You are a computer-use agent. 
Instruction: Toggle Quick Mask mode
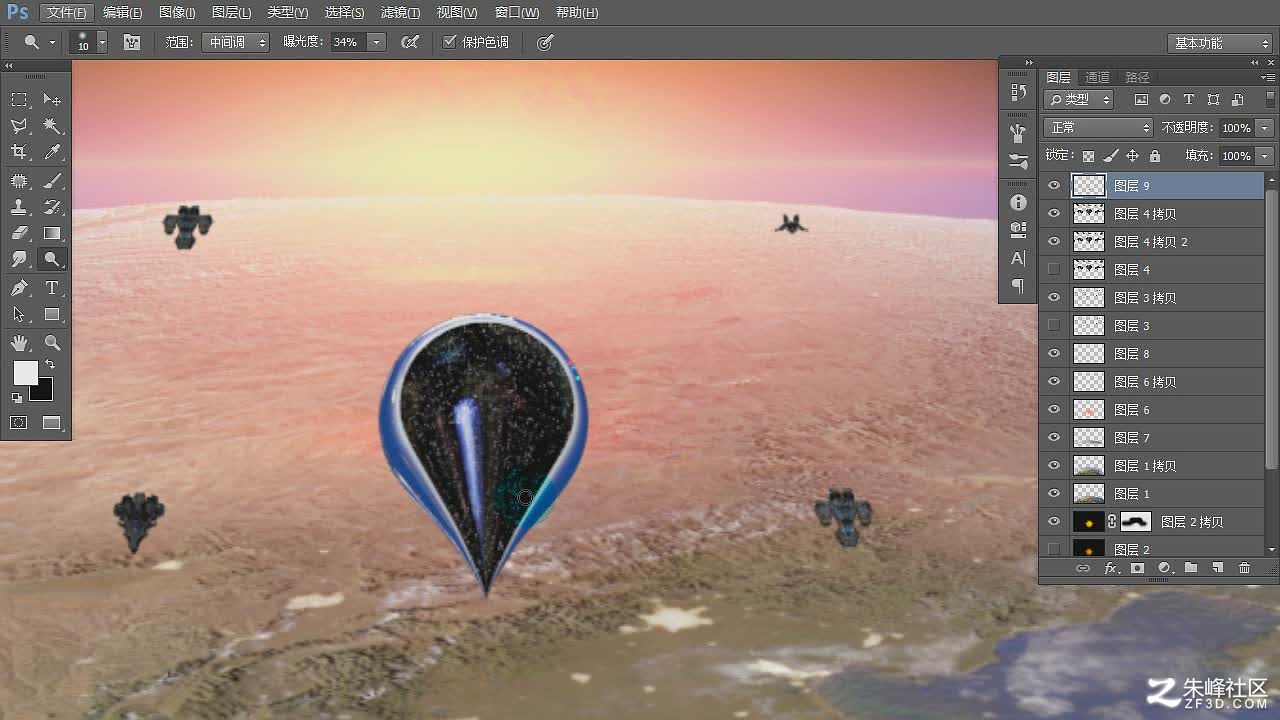[x=19, y=423]
